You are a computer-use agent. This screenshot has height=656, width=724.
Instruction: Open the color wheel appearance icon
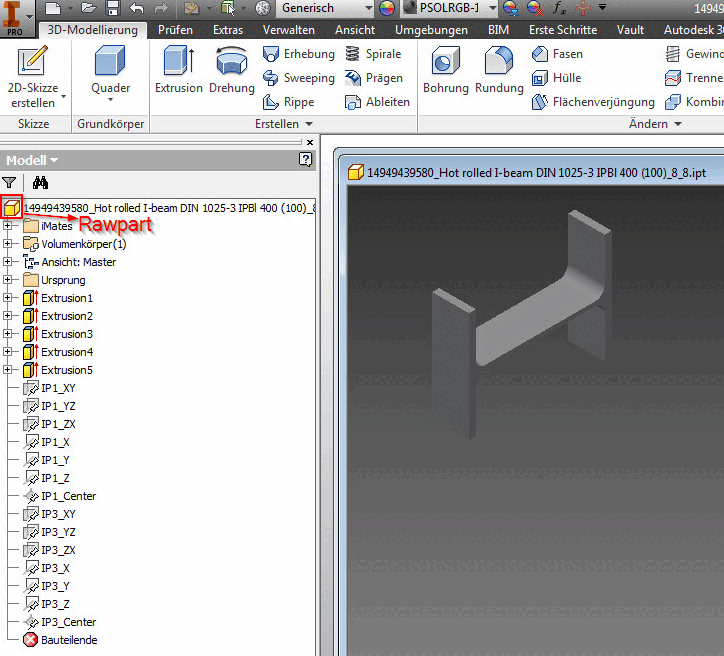tap(386, 8)
